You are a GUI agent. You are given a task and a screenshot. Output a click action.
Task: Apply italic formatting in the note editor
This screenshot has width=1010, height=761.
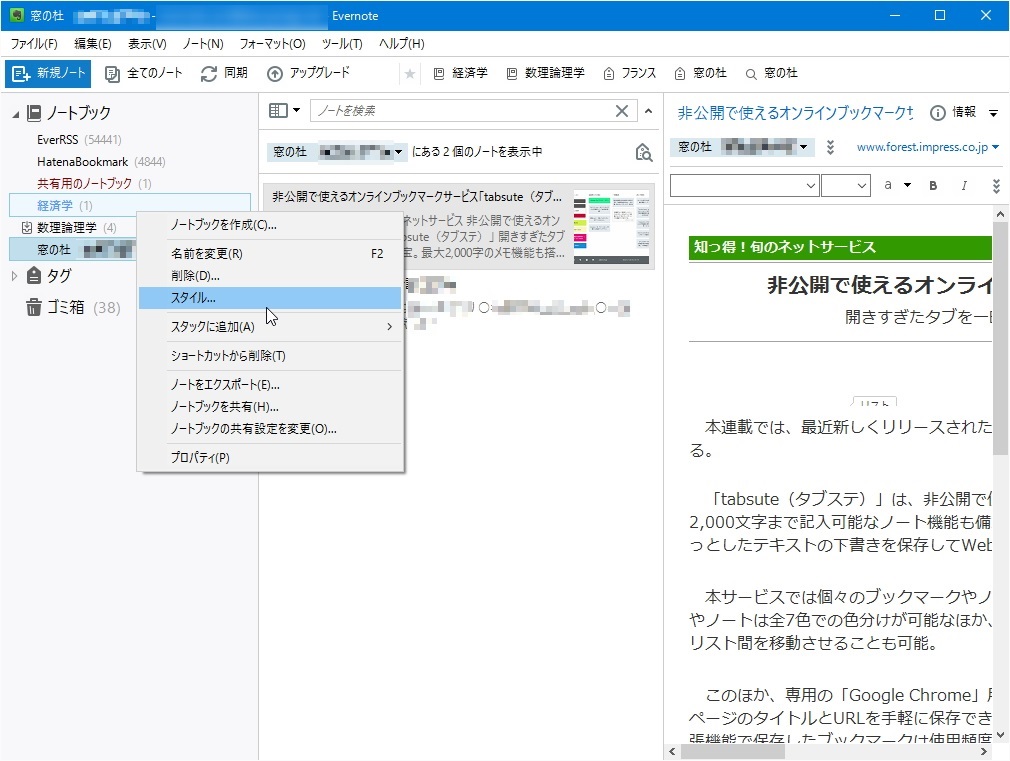(964, 187)
